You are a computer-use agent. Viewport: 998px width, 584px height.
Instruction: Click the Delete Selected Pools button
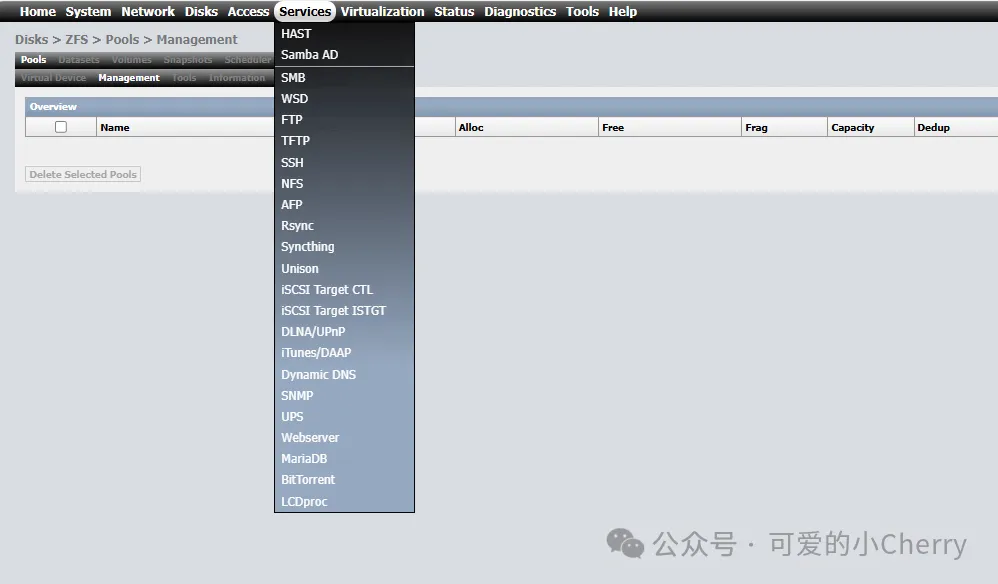coord(83,174)
